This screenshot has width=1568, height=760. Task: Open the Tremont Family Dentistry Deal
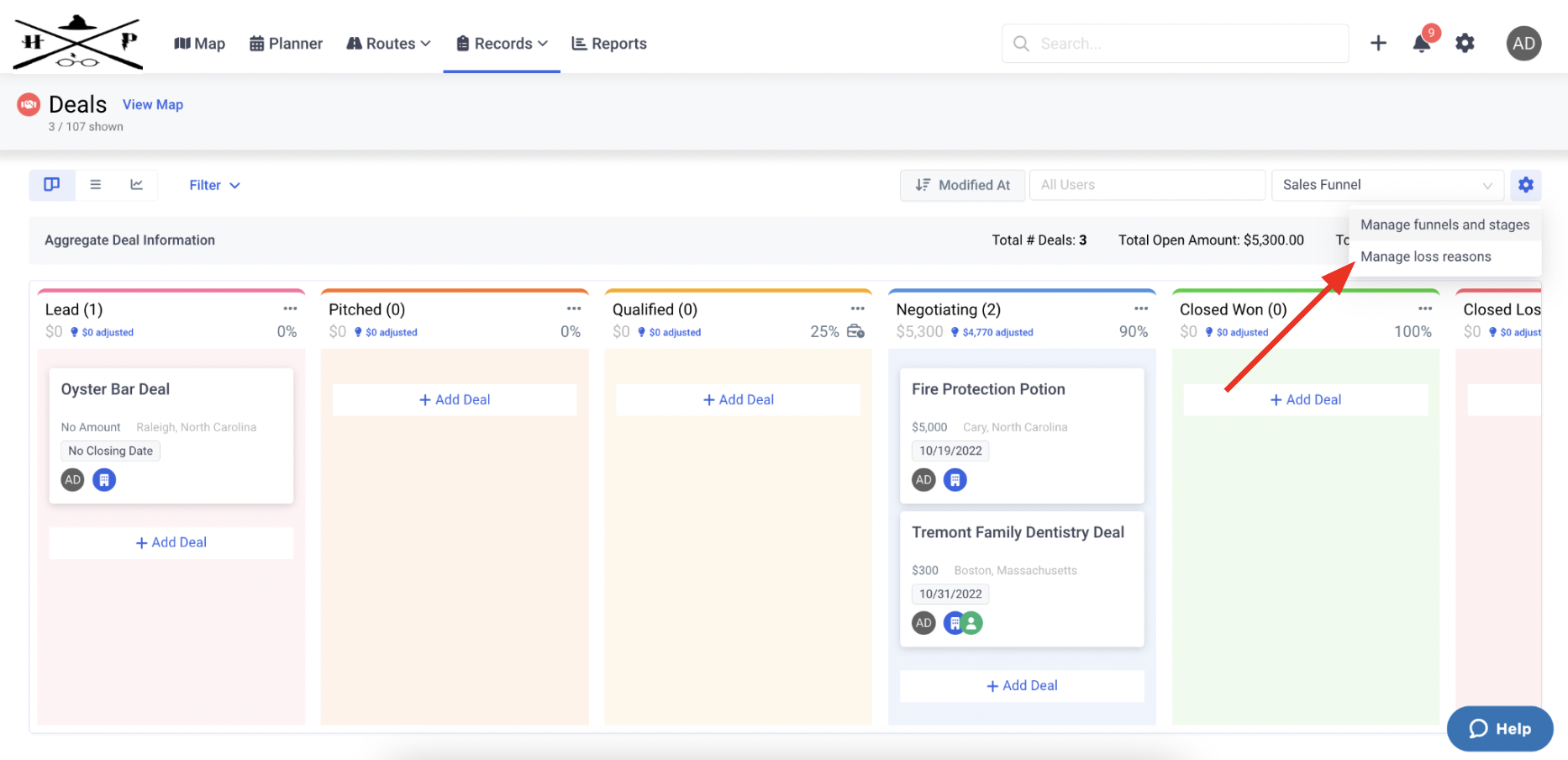pos(1022,579)
